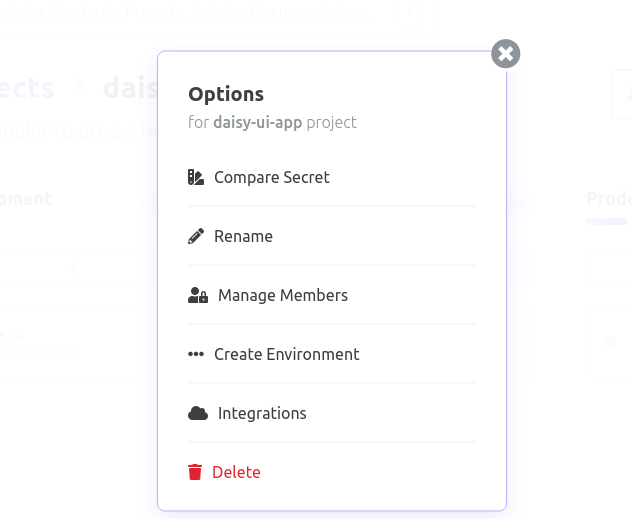Click the Integrations cloud icon
The height and width of the screenshot is (519, 632).
198,414
